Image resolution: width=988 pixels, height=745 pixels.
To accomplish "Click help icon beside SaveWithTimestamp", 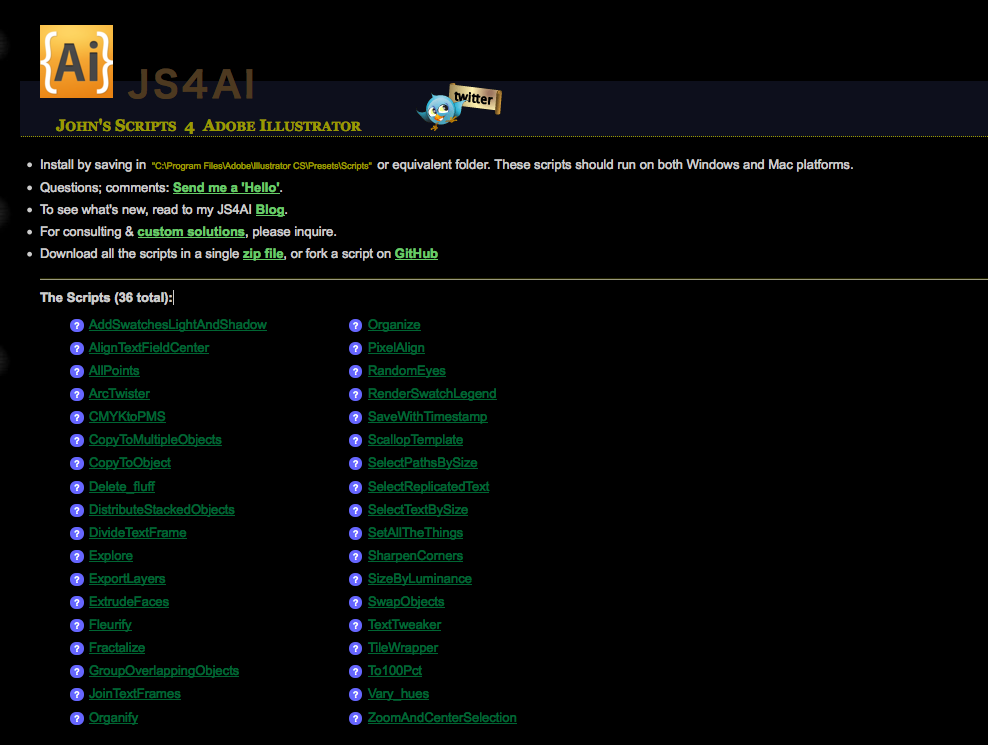I will point(356,417).
